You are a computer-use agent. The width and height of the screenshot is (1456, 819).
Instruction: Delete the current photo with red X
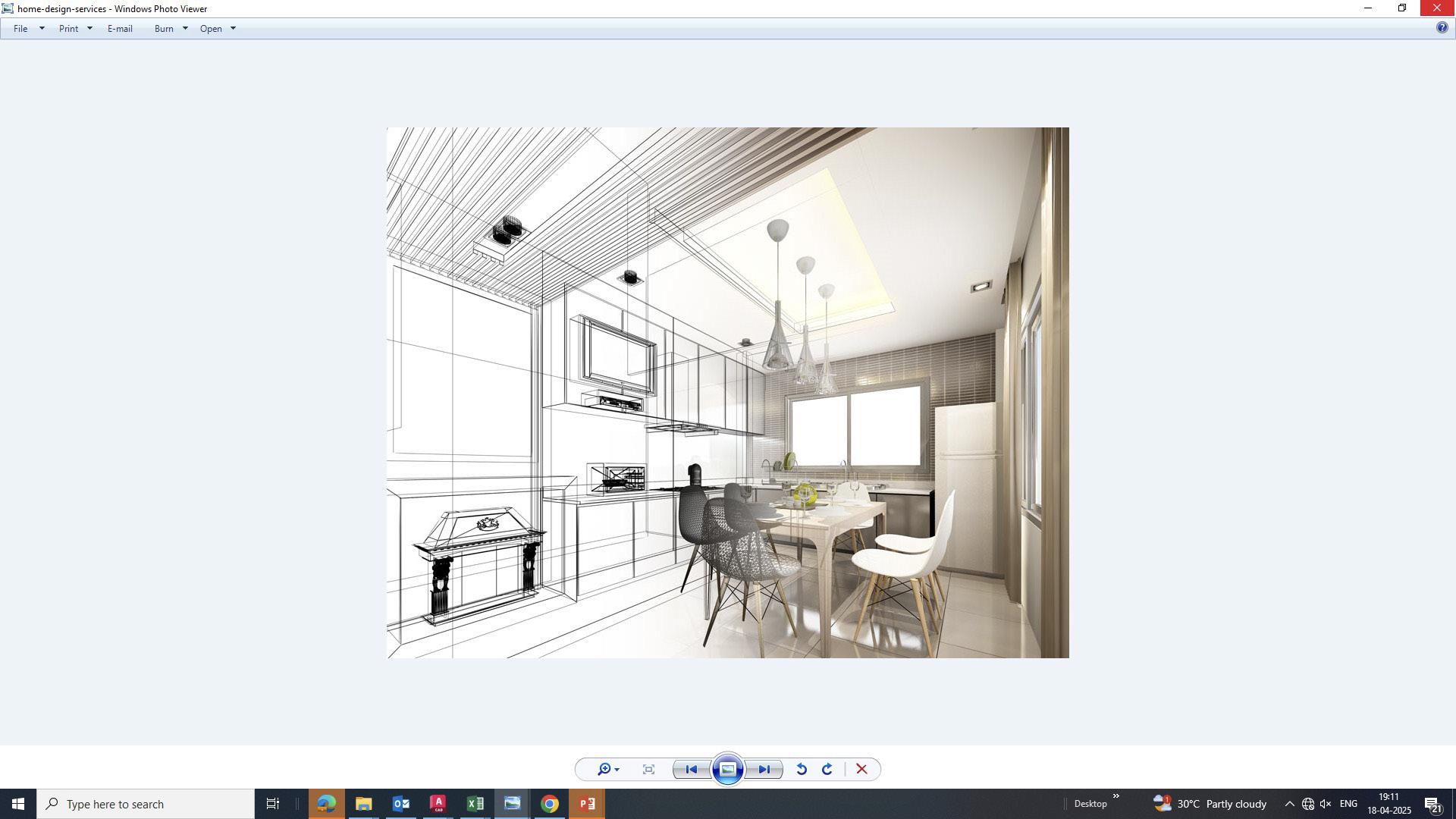tap(861, 770)
